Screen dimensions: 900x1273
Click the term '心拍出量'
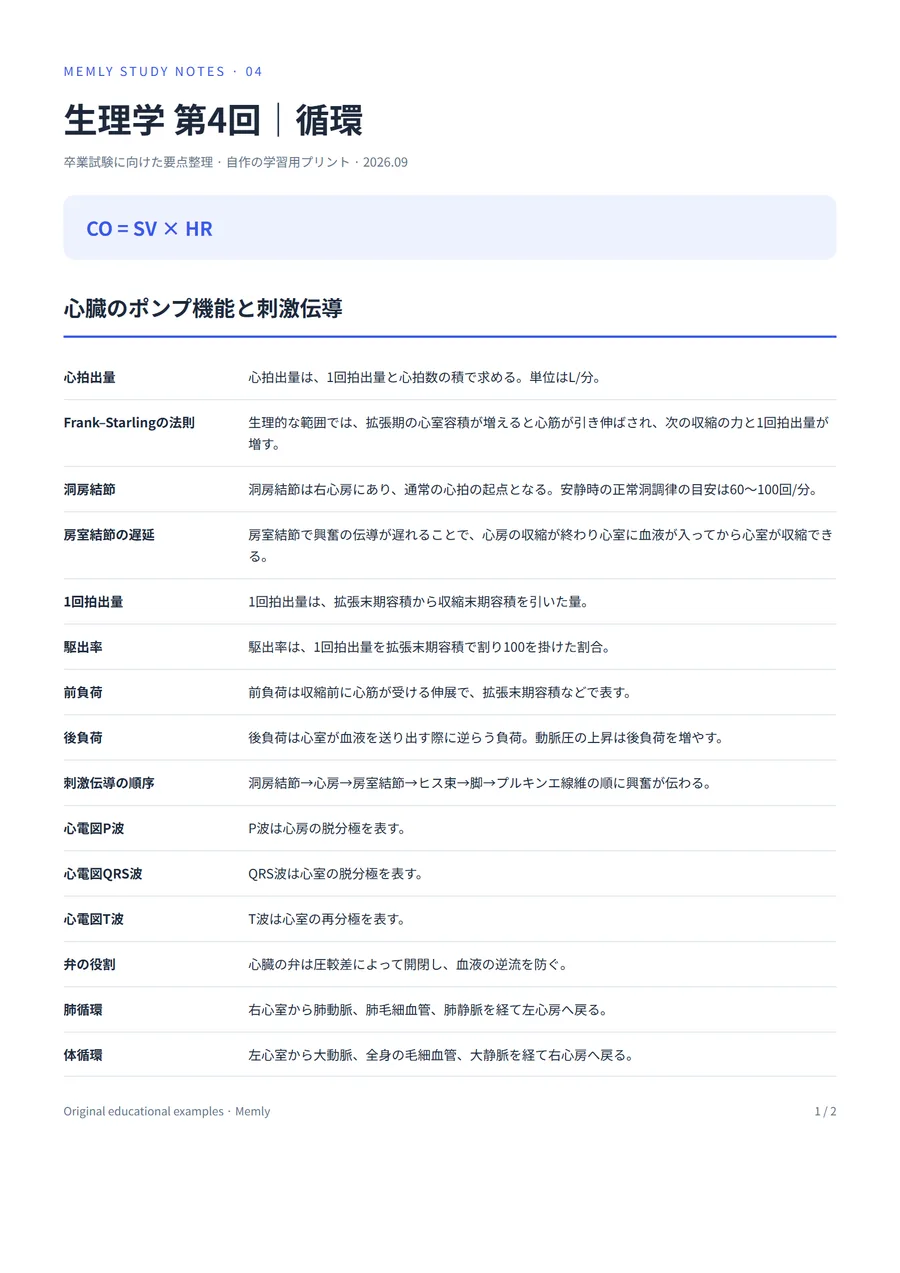[x=89, y=377]
